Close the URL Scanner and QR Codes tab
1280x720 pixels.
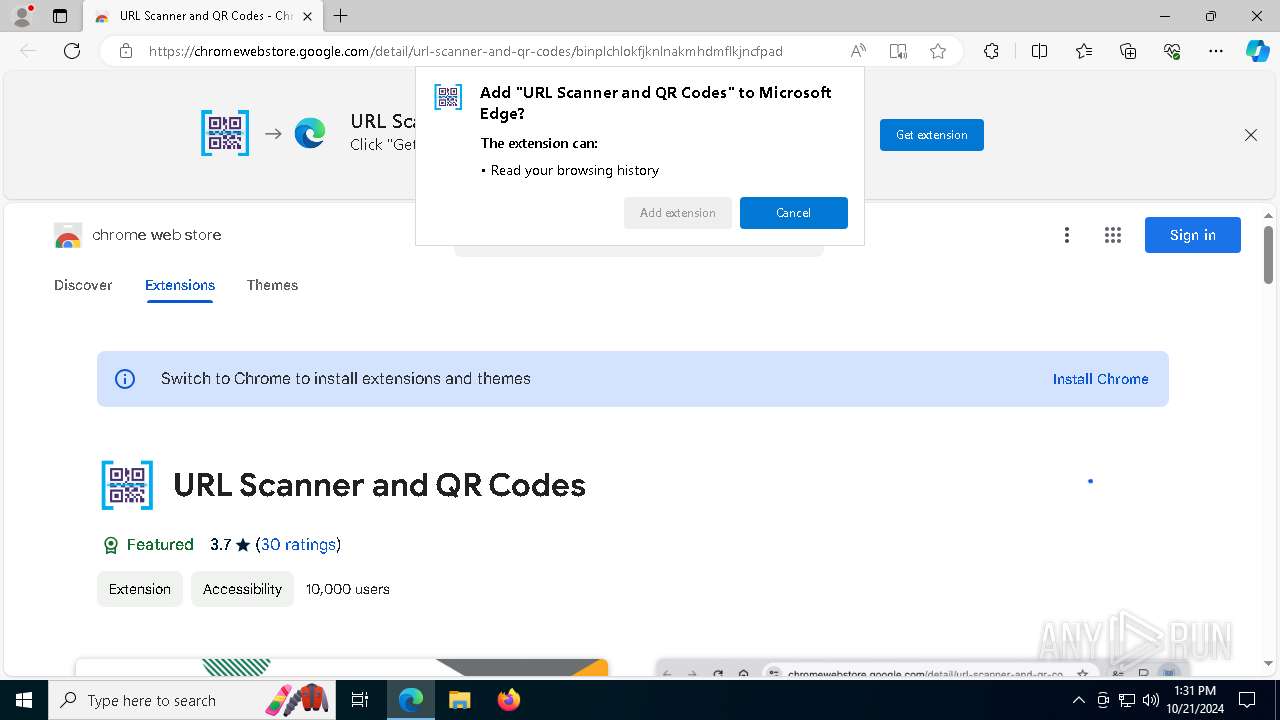(308, 16)
